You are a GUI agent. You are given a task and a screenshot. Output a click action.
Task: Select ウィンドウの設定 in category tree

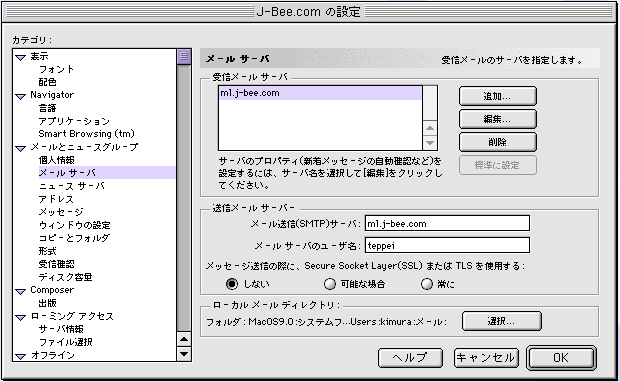[x=75, y=225]
